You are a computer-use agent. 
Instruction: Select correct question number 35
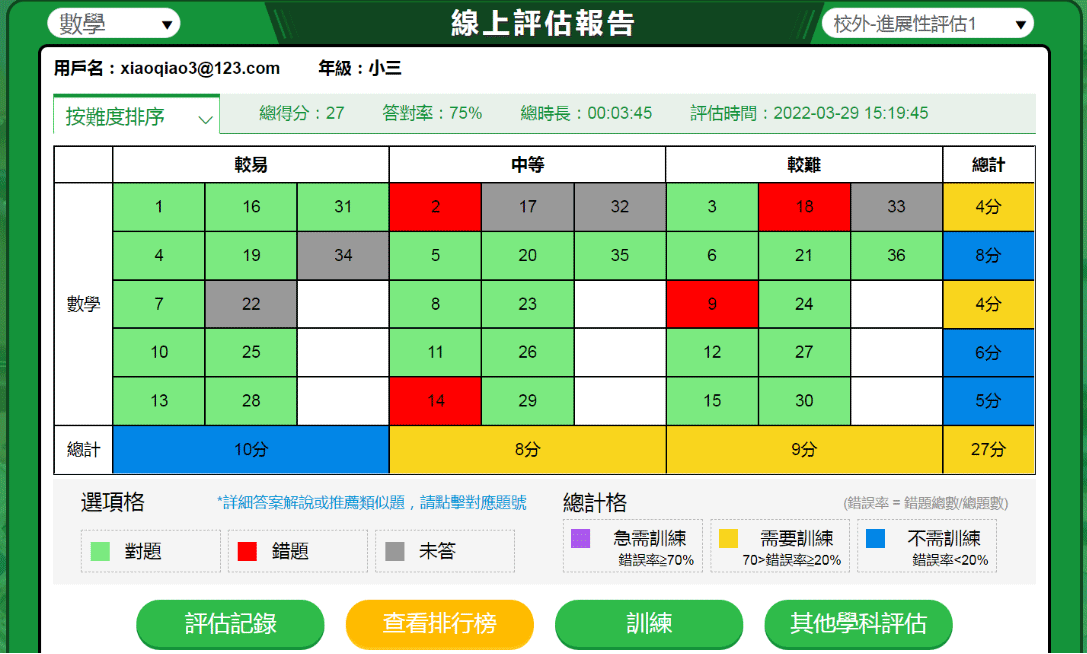coord(620,255)
